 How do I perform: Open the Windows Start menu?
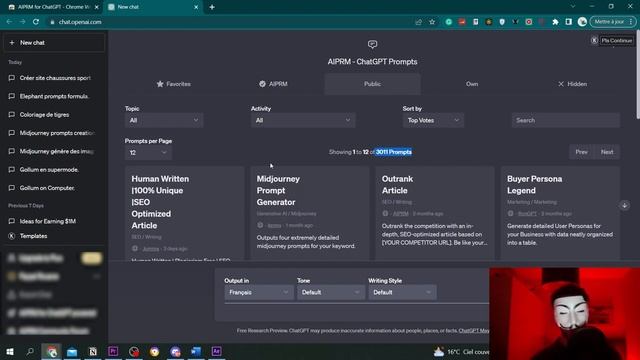coord(10,351)
